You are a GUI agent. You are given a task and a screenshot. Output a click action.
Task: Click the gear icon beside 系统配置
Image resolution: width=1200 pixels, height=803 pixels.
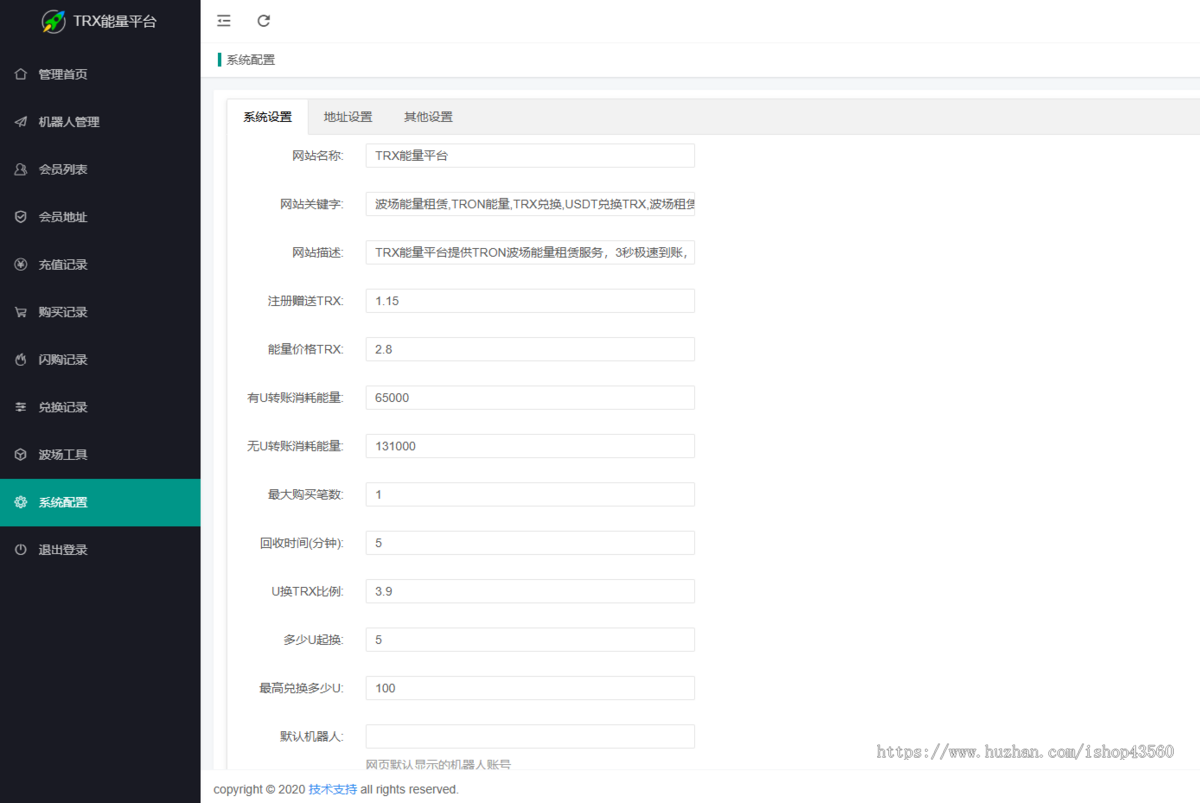point(21,502)
